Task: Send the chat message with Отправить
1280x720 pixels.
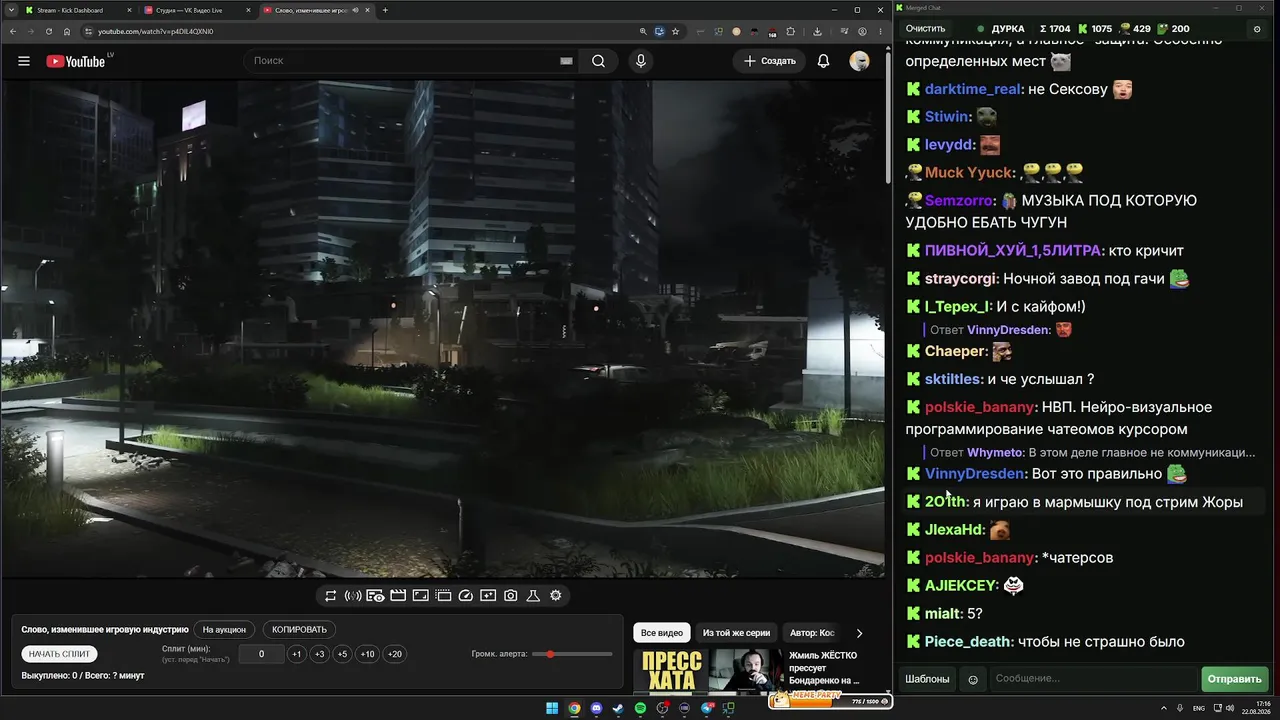Action: point(1234,680)
